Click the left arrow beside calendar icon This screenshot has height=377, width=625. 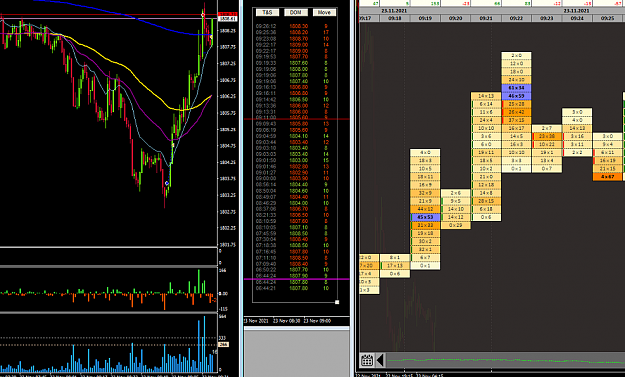(380, 360)
